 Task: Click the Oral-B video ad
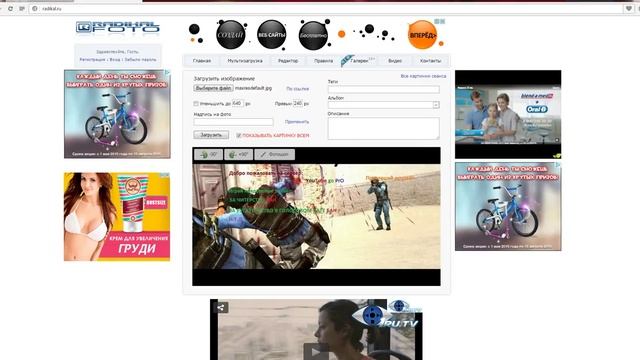508,114
